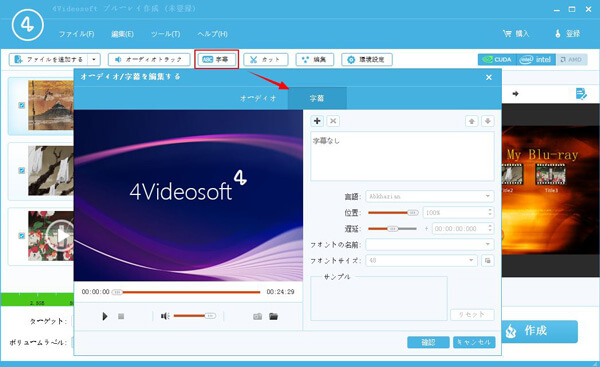The image size is (600, 367).
Task: Add a subtitle with the plus icon
Action: coord(317,121)
